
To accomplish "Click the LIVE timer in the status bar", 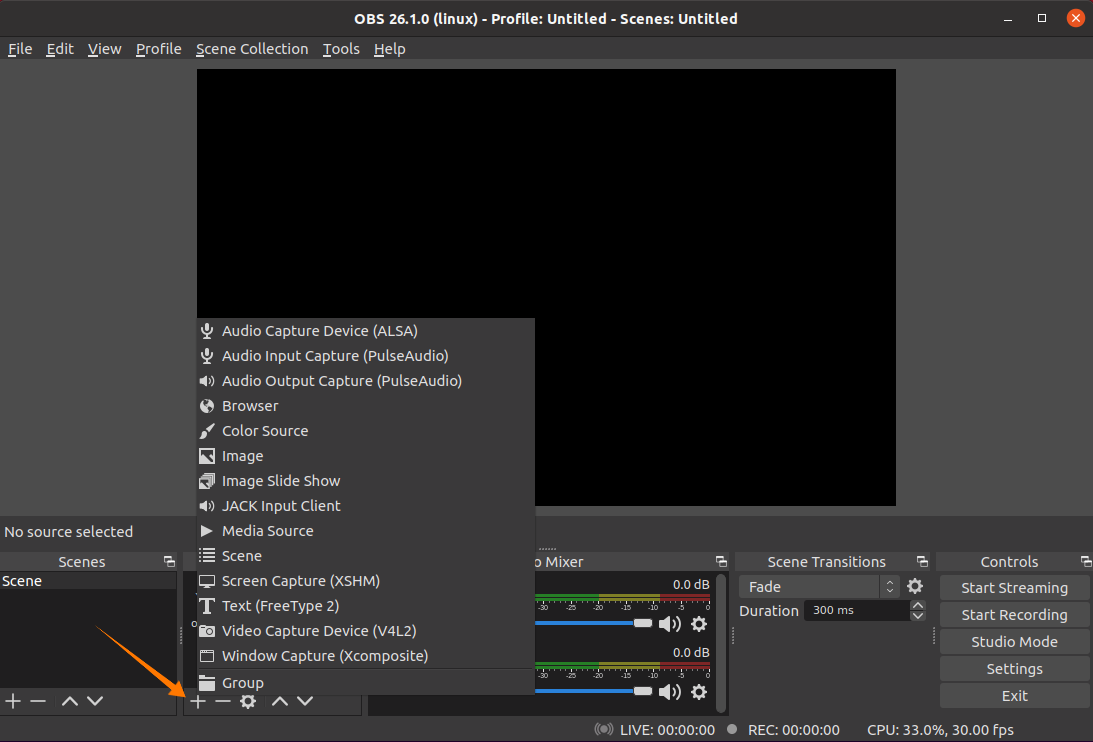I will pos(667,730).
